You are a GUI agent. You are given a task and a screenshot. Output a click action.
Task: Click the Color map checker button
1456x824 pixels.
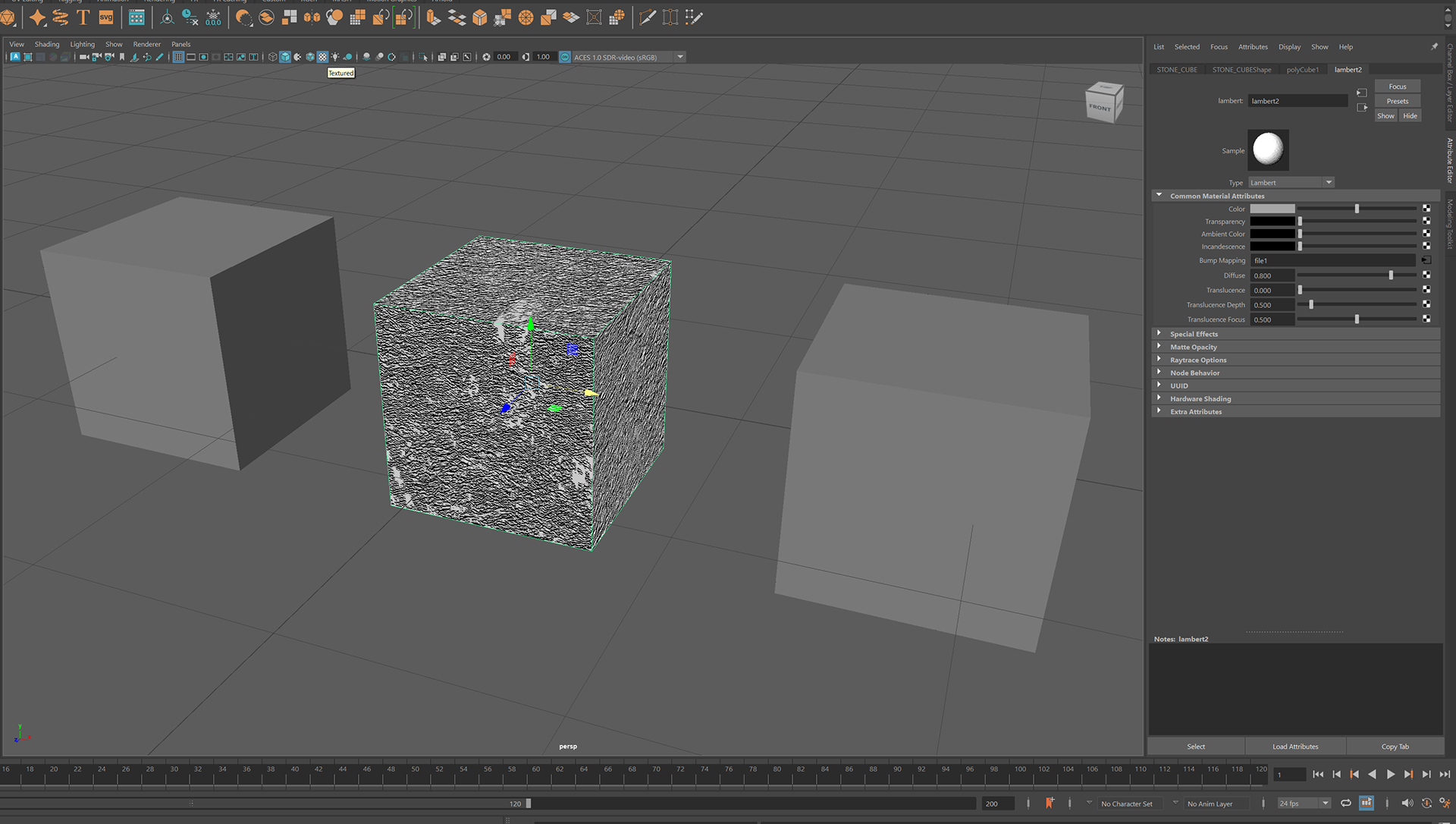(x=1426, y=209)
